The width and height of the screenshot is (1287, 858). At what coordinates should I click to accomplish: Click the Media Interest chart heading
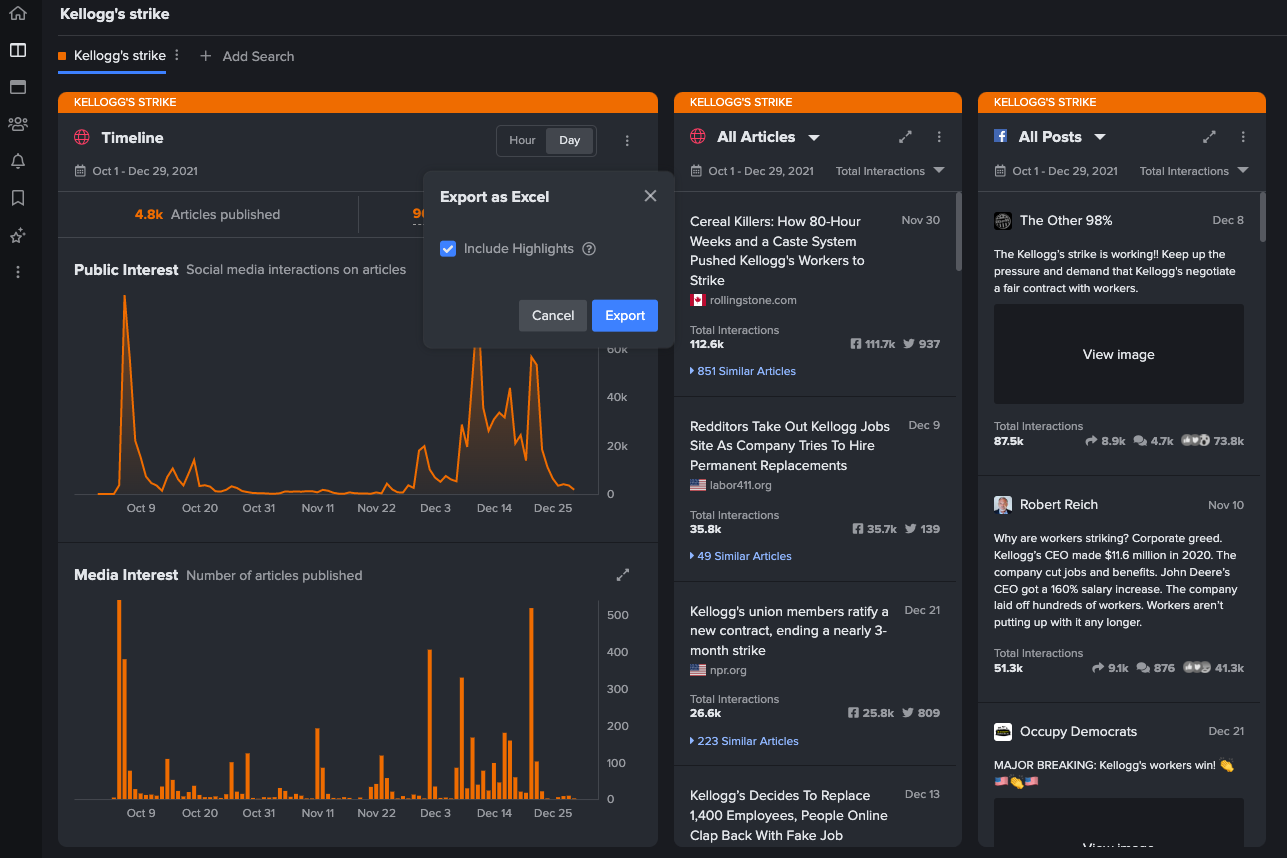tap(126, 575)
